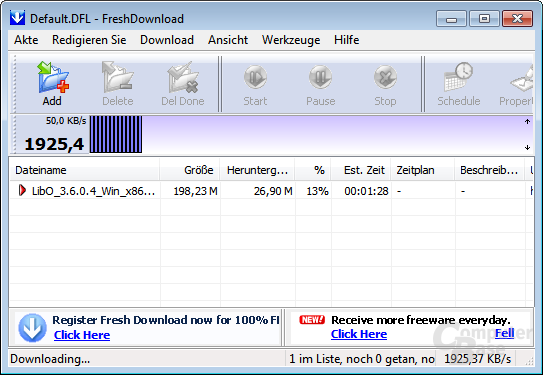Click the FreshDownload title bar app icon
The image size is (543, 375).
tap(17, 18)
